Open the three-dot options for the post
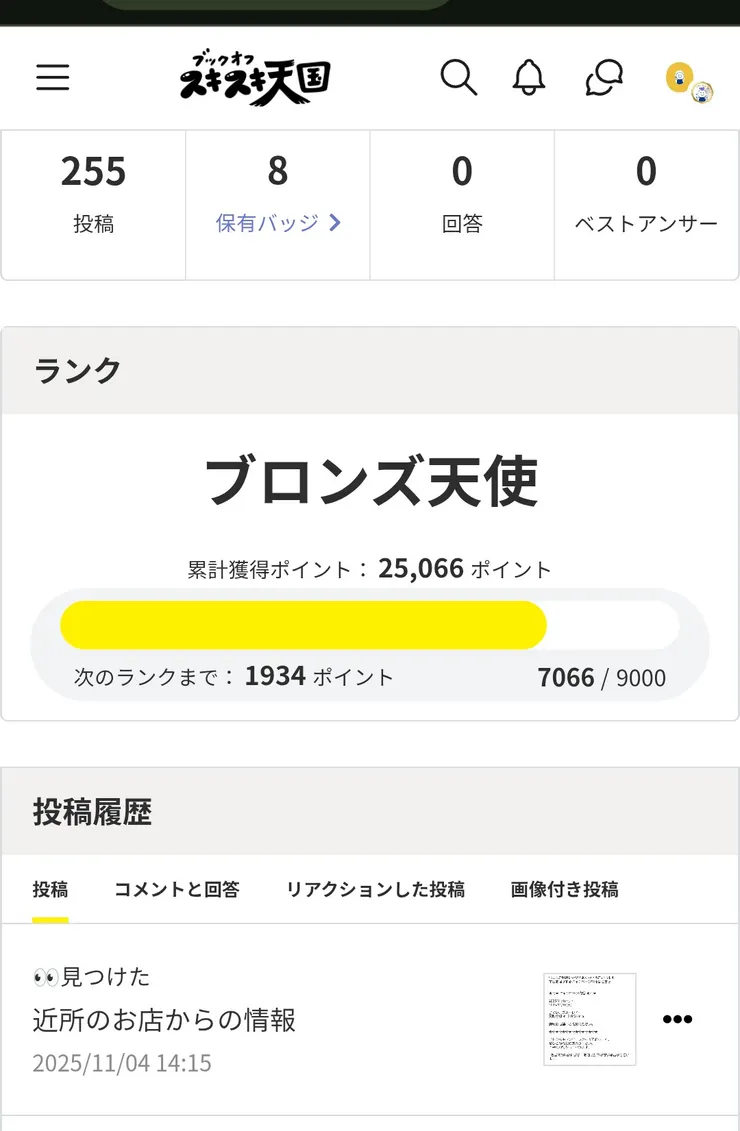The image size is (740, 1131). [677, 1019]
